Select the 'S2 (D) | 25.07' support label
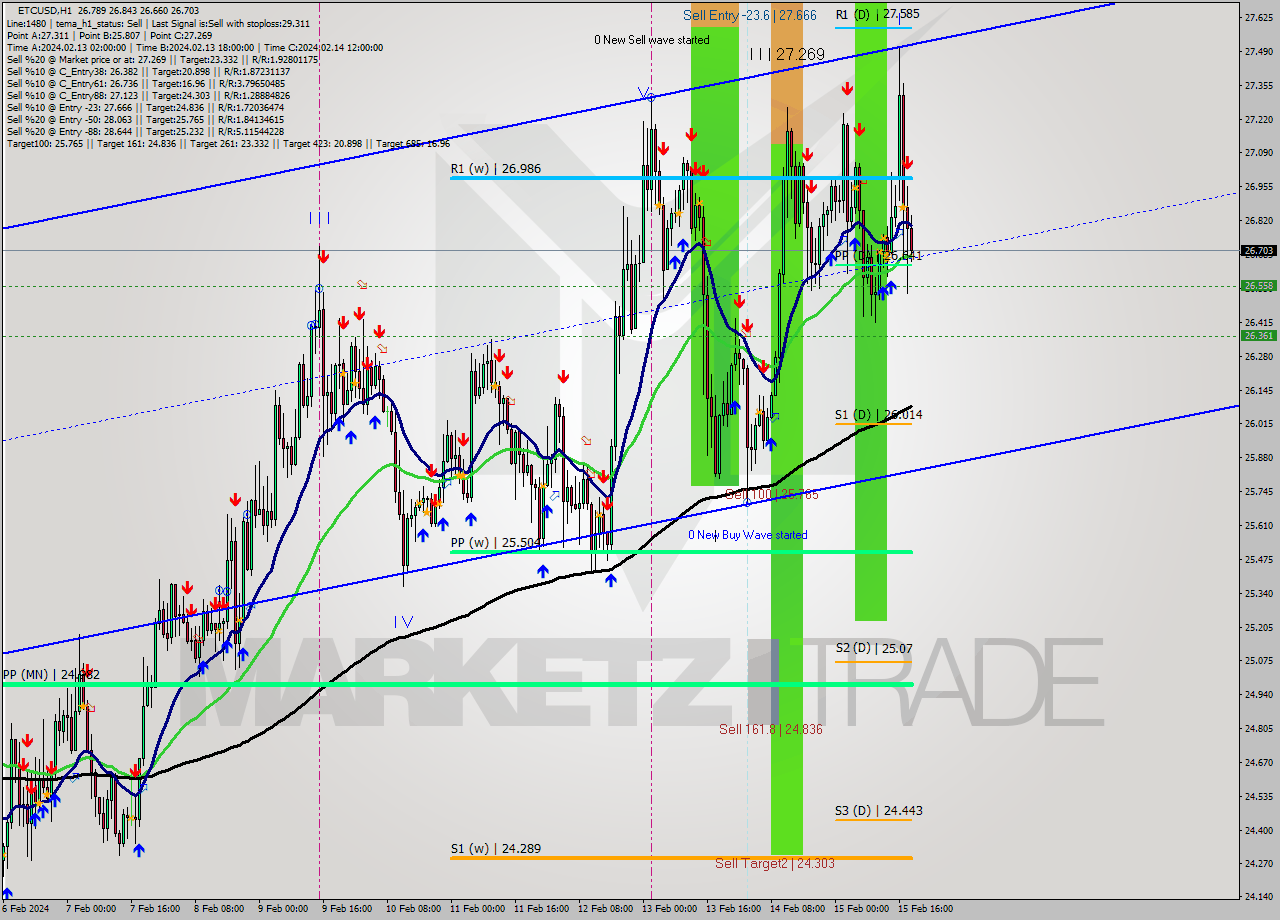 coord(874,648)
